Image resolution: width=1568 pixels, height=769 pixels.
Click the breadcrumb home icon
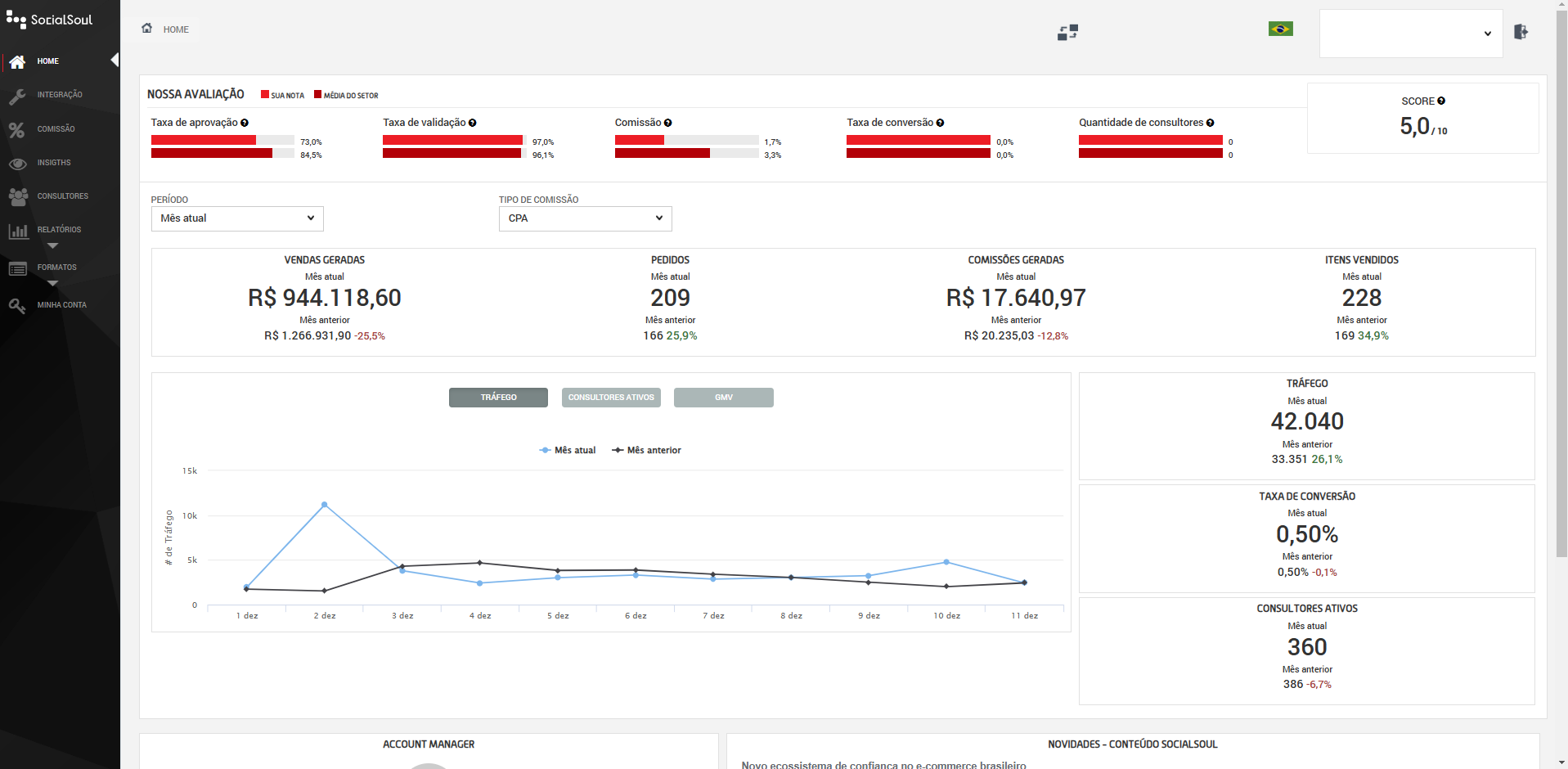tap(146, 28)
